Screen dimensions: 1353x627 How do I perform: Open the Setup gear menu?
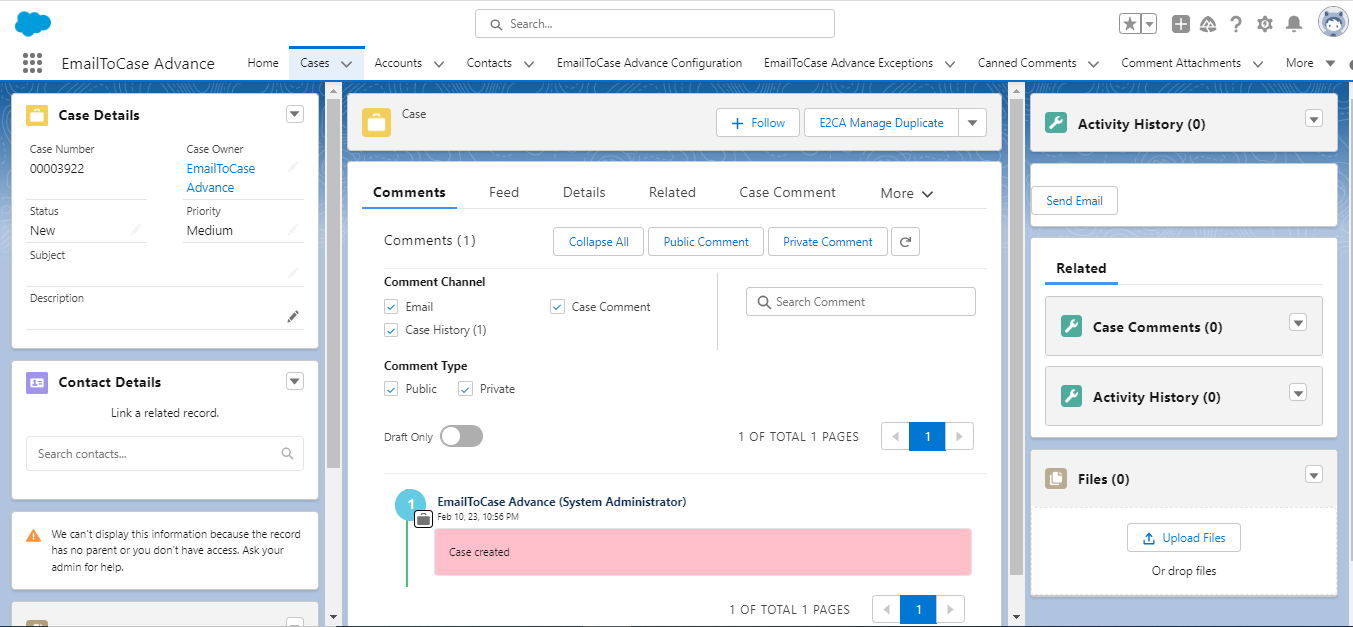tap(1265, 24)
